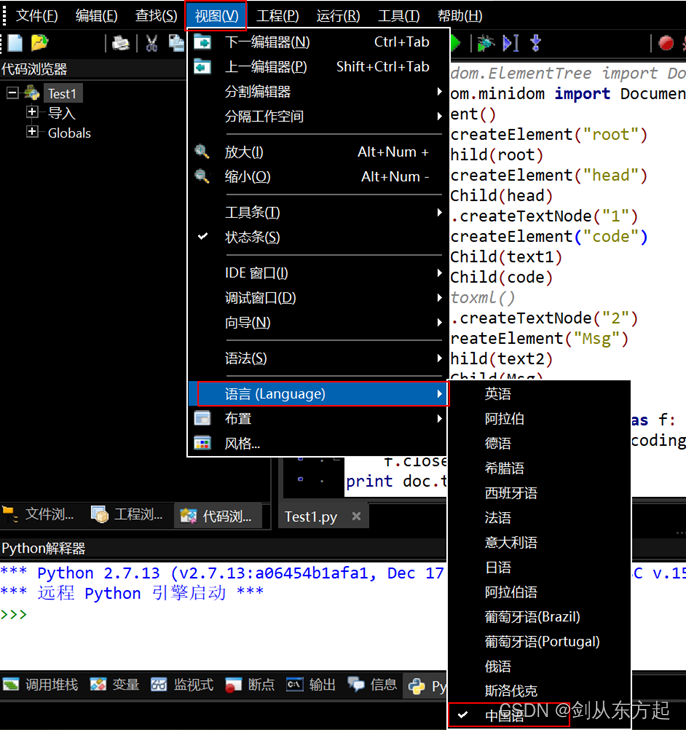This screenshot has width=686, height=730.
Task: Open the 编辑(E) menu
Action: tap(96, 15)
